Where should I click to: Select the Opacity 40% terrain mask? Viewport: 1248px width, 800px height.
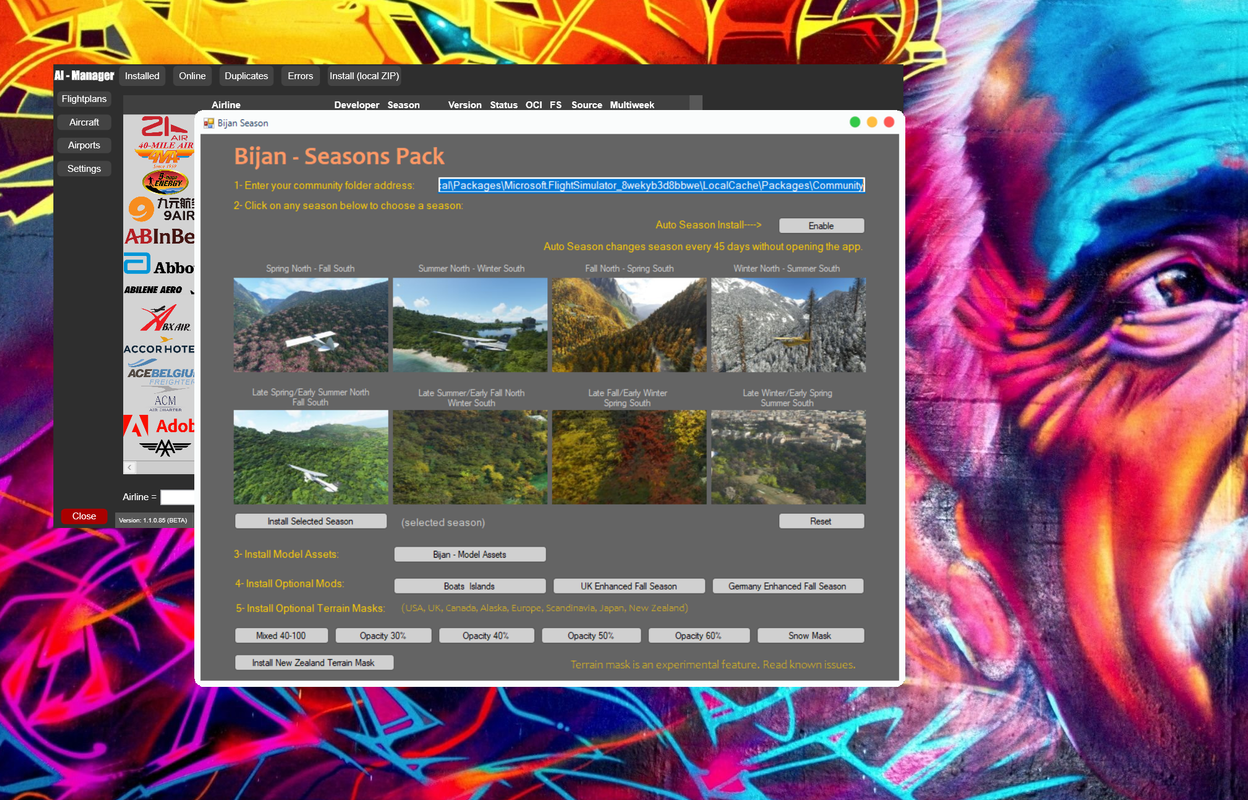point(486,636)
